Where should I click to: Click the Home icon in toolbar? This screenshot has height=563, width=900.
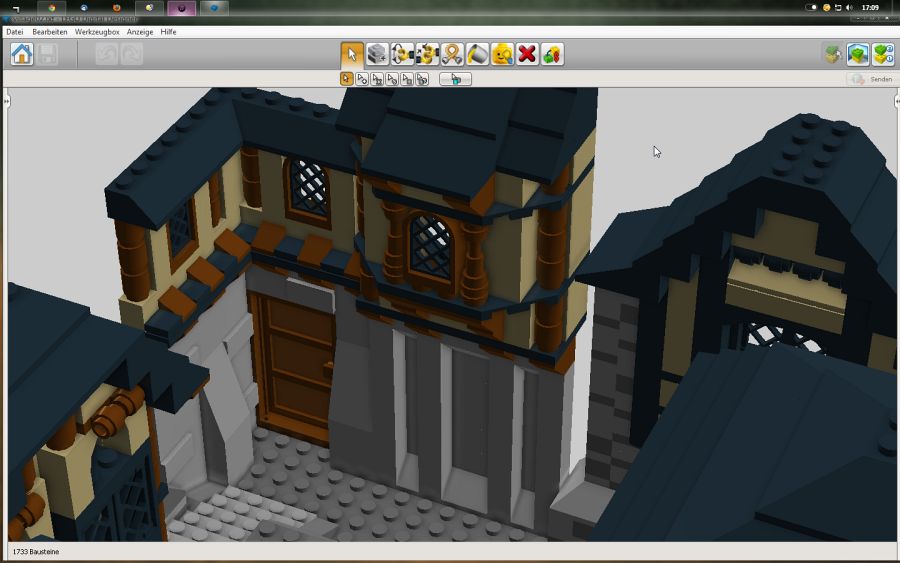coord(21,54)
